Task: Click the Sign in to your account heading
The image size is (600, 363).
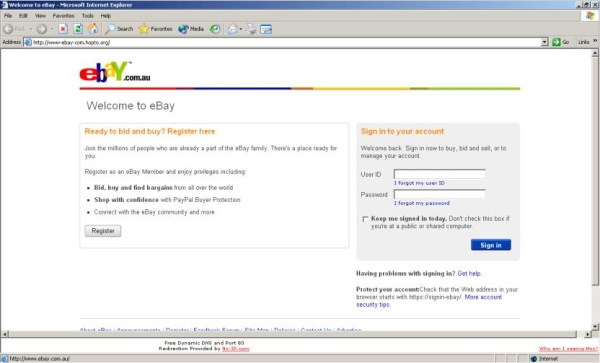Action: 402,131
